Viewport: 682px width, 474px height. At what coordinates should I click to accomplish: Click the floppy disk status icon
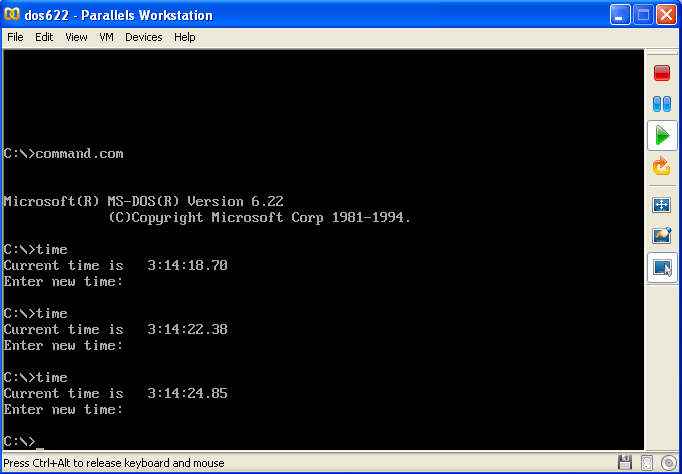625,462
